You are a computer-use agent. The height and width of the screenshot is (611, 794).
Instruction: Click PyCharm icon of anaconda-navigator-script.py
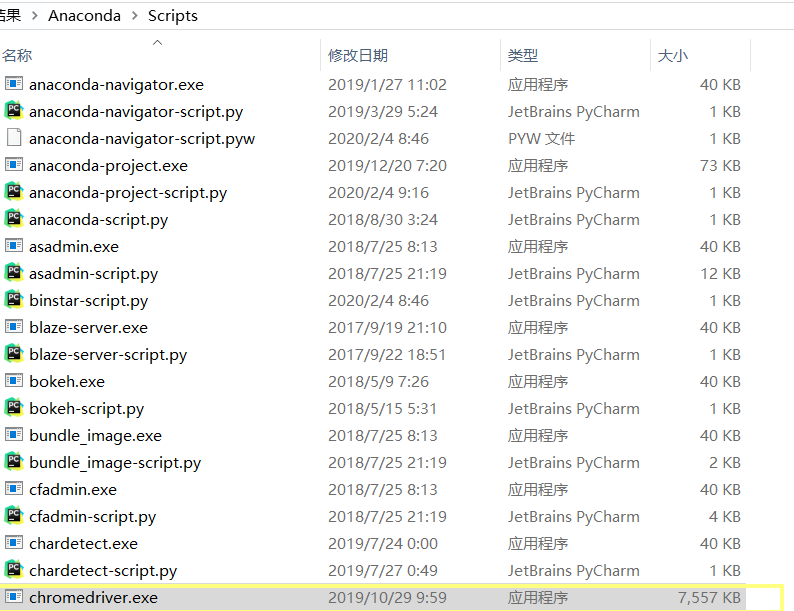click(14, 110)
